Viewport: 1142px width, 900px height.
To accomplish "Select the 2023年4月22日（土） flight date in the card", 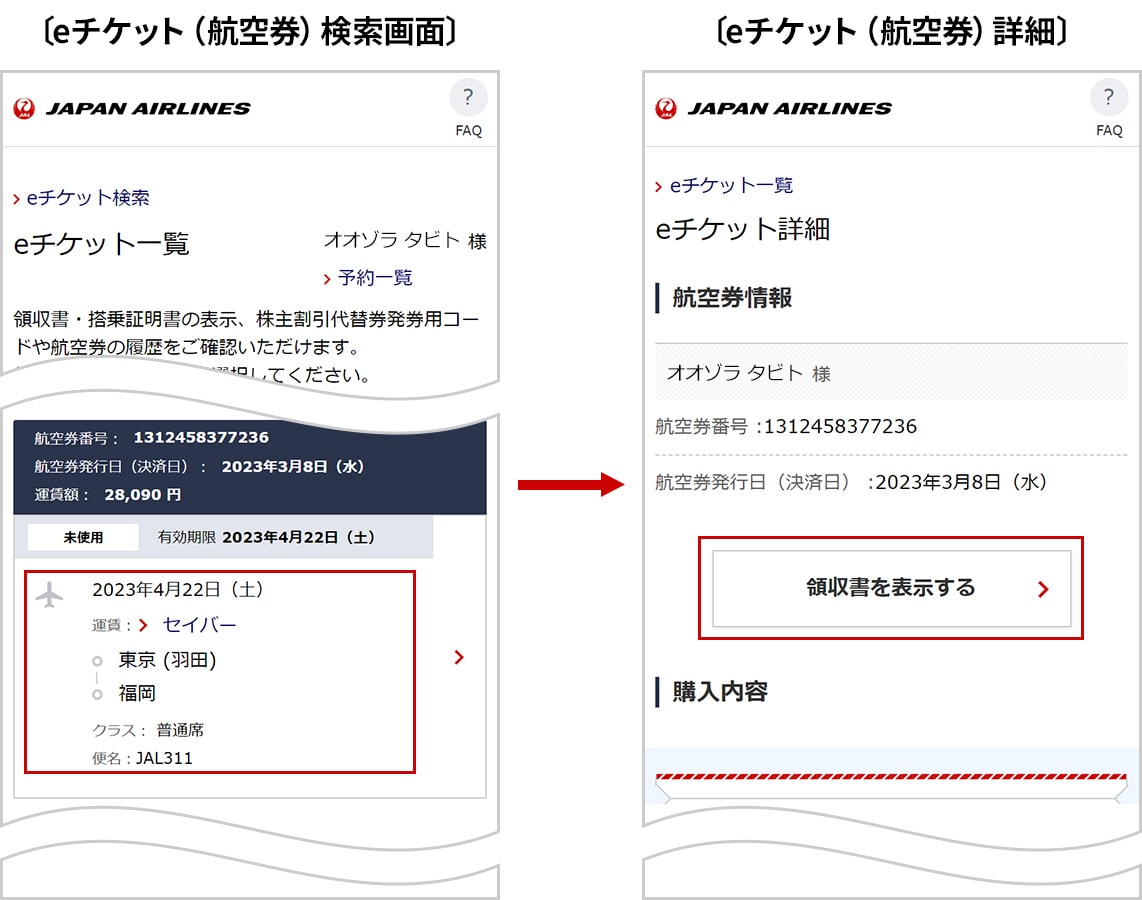I will tap(177, 590).
